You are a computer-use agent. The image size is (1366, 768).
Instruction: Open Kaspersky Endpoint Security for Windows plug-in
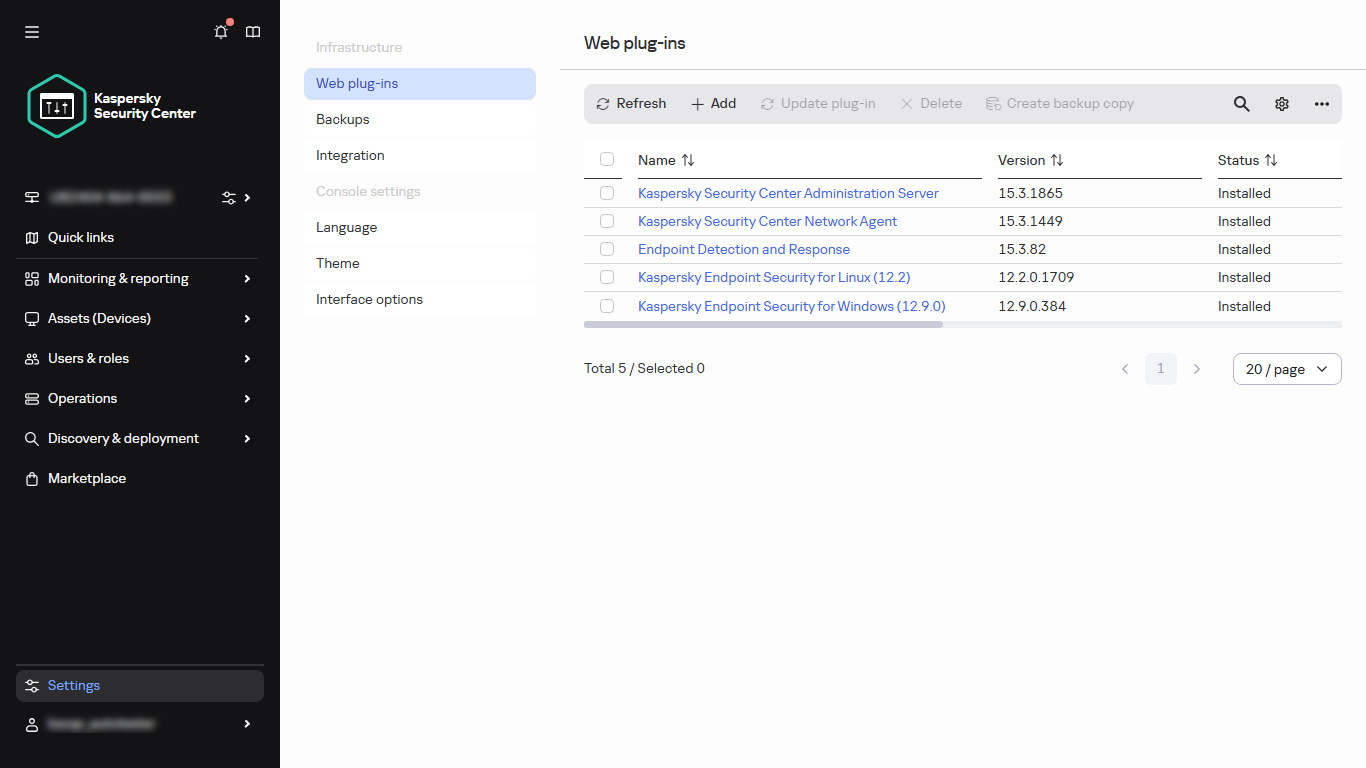point(791,306)
